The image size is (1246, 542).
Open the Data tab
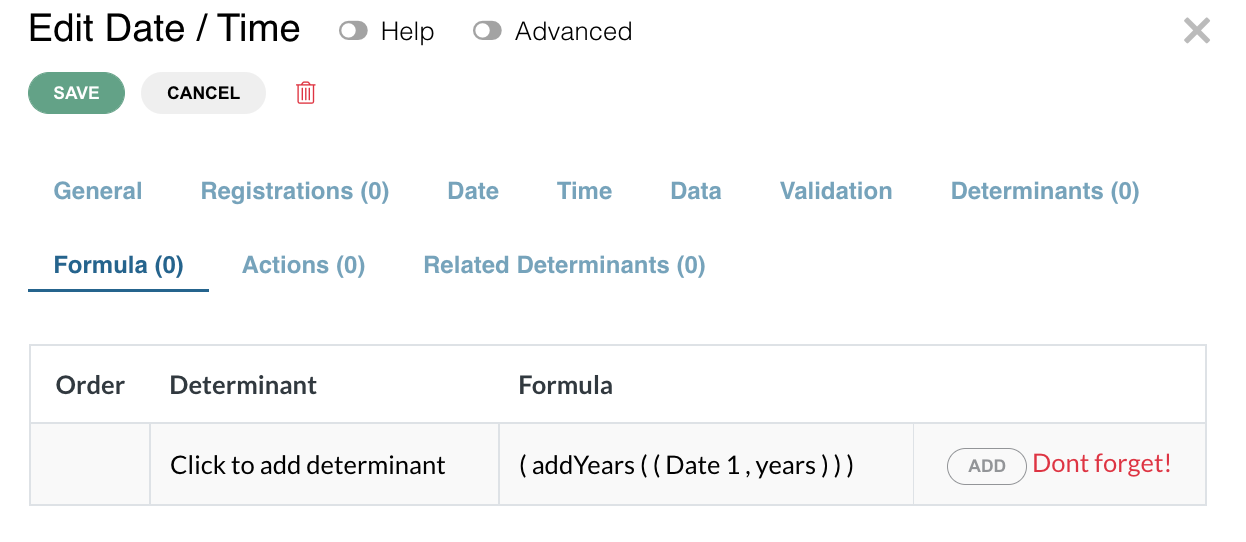pos(696,191)
